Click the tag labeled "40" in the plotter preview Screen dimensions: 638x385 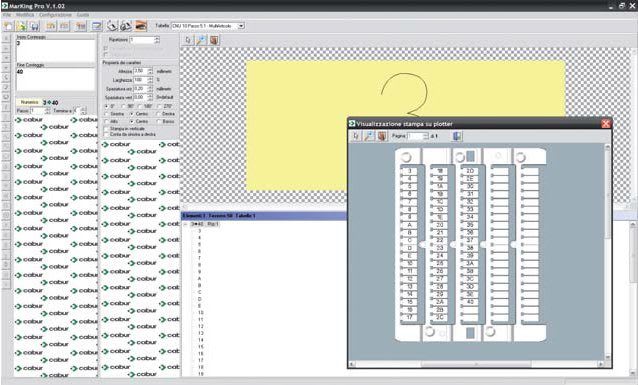(470, 302)
